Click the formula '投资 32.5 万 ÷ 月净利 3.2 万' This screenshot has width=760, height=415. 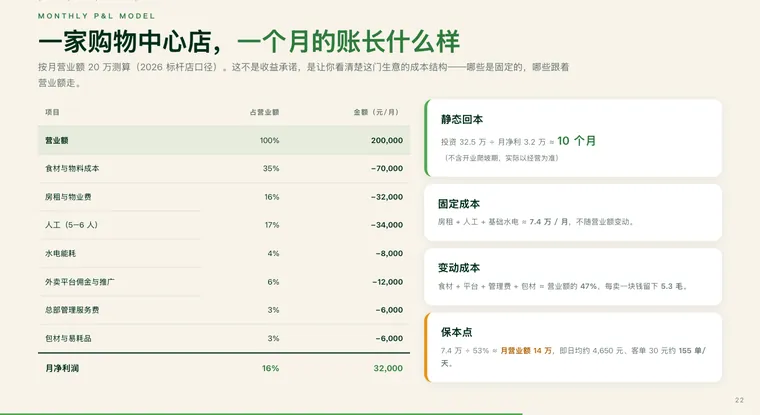[x=493, y=142]
